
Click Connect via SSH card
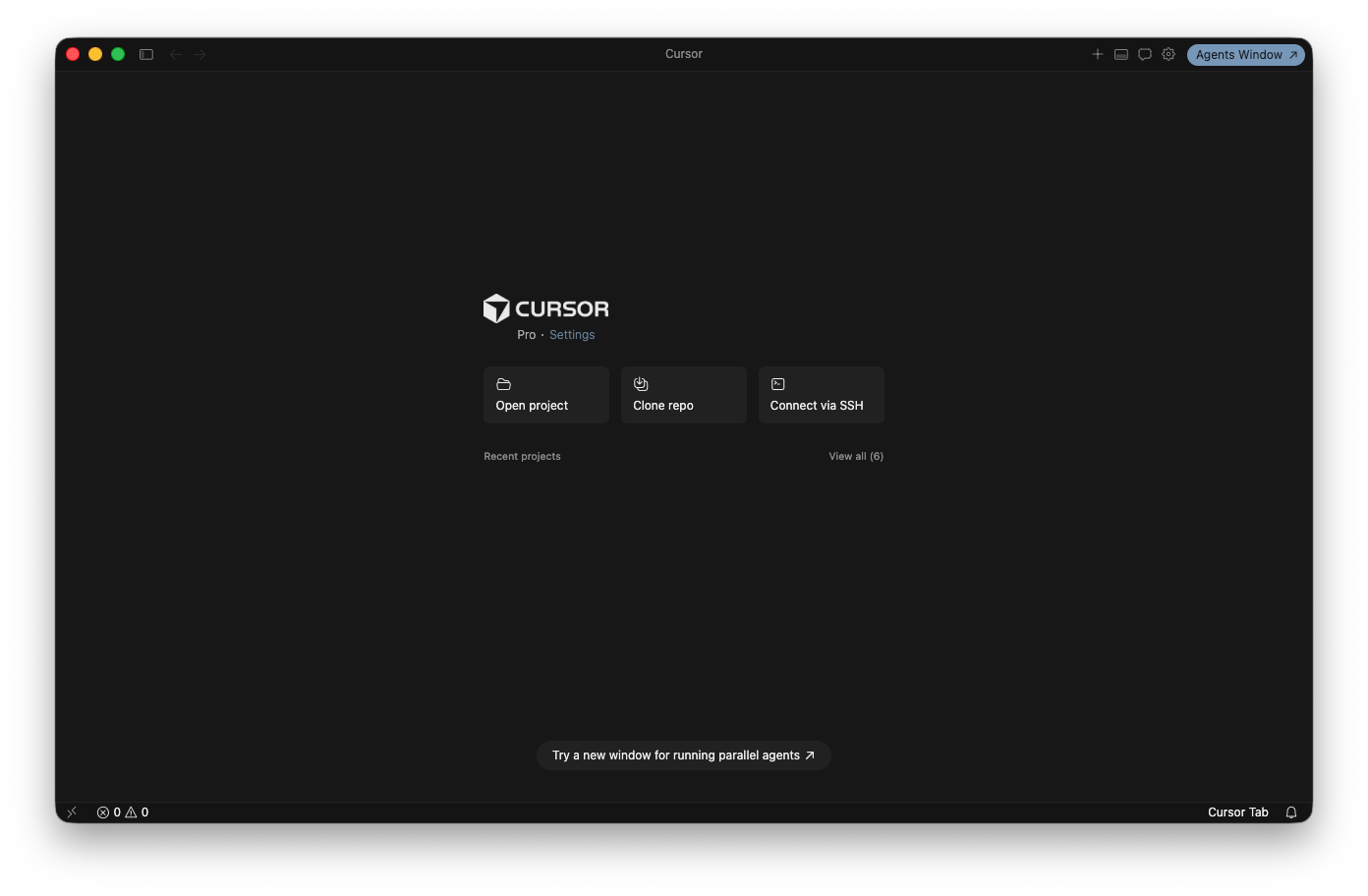pos(822,395)
